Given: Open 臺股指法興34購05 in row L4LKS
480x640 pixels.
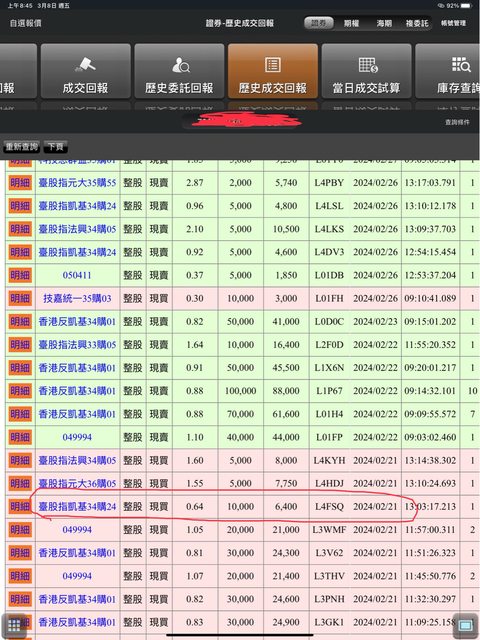Looking at the screenshot, I should 77,229.
